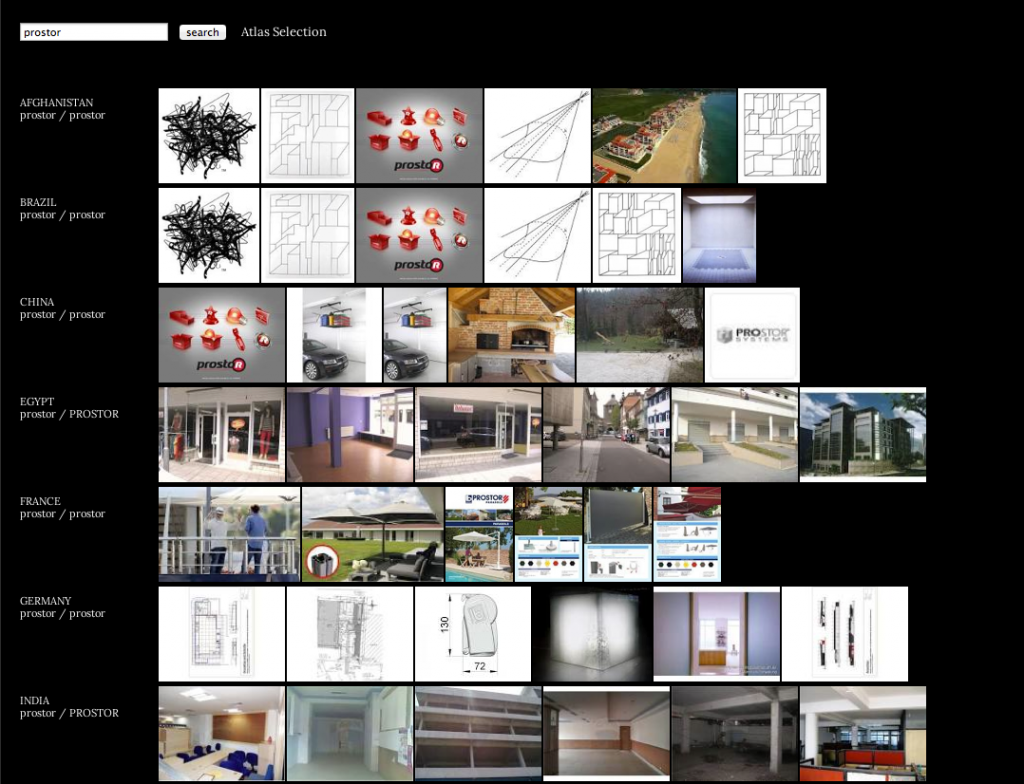Open the forest riverbank photo in China row
Screen dimensions: 1024x784
[x=639, y=335]
